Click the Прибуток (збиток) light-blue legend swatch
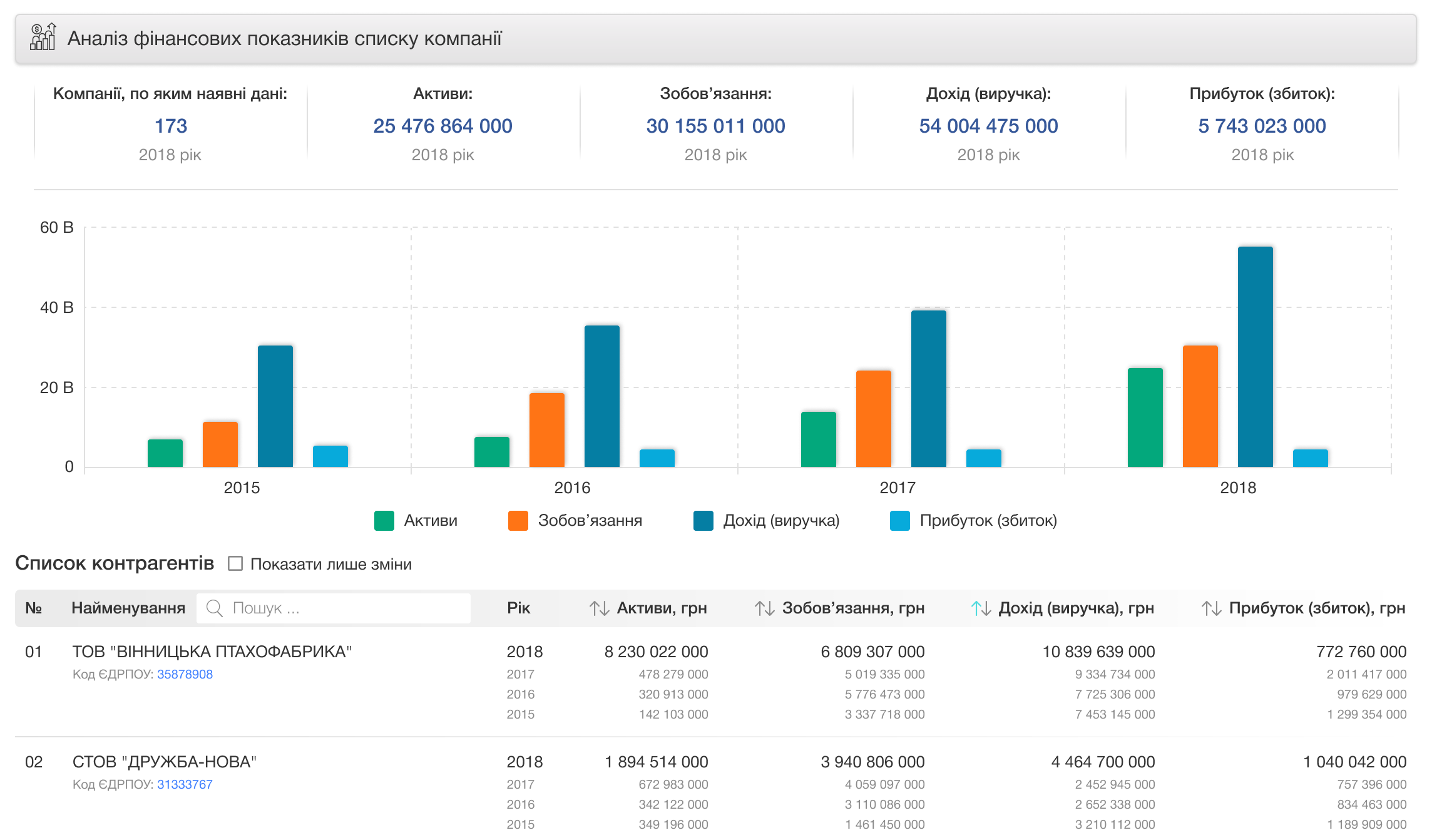Screen dimensions: 1432x840 point(899,520)
